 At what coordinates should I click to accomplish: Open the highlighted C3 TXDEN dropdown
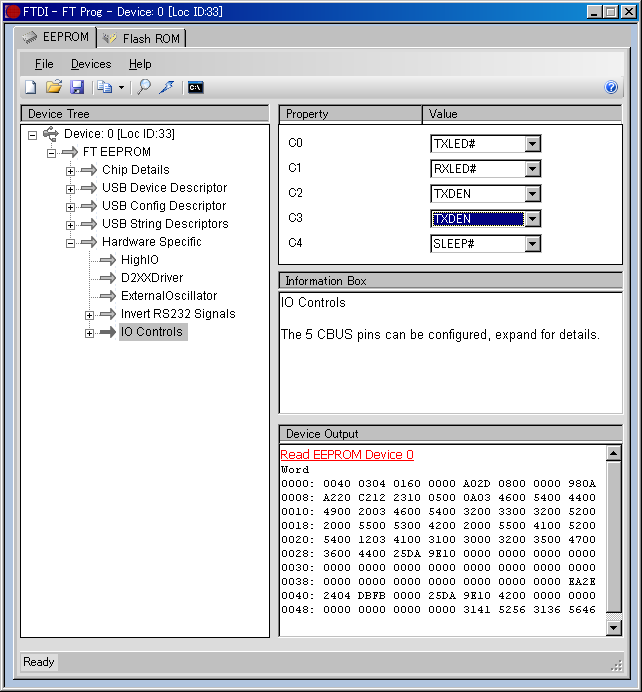tap(533, 219)
